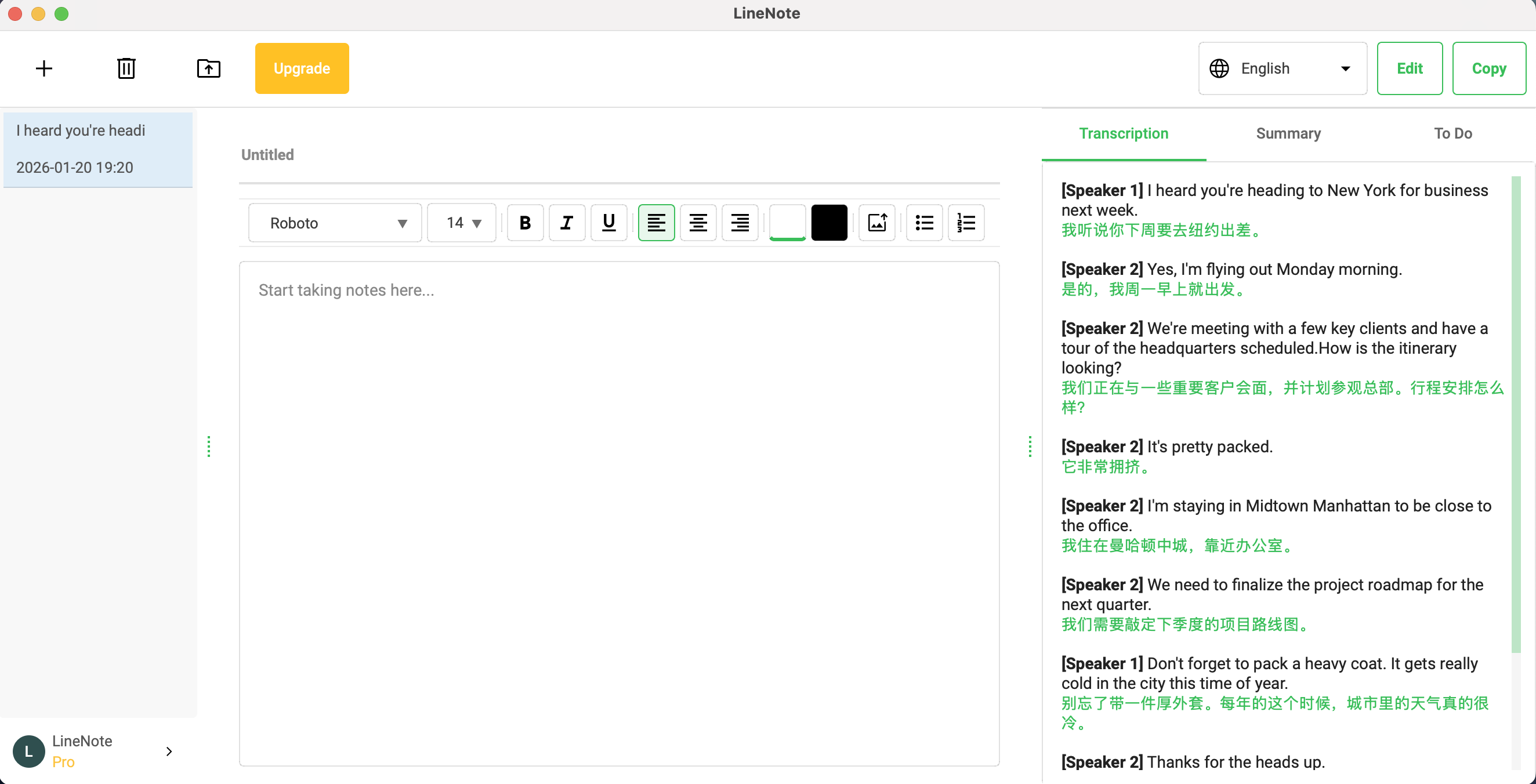Screen dimensions: 1536x784
Task: Toggle underline formatting
Action: pyautogui.click(x=607, y=222)
